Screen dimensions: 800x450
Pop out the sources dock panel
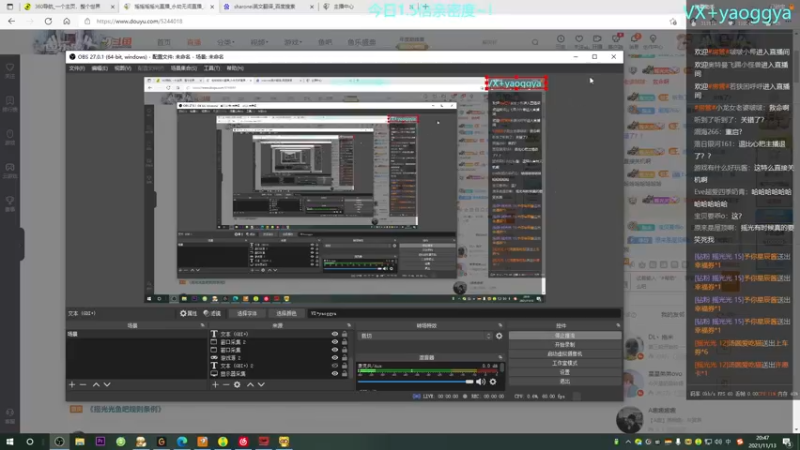349,325
